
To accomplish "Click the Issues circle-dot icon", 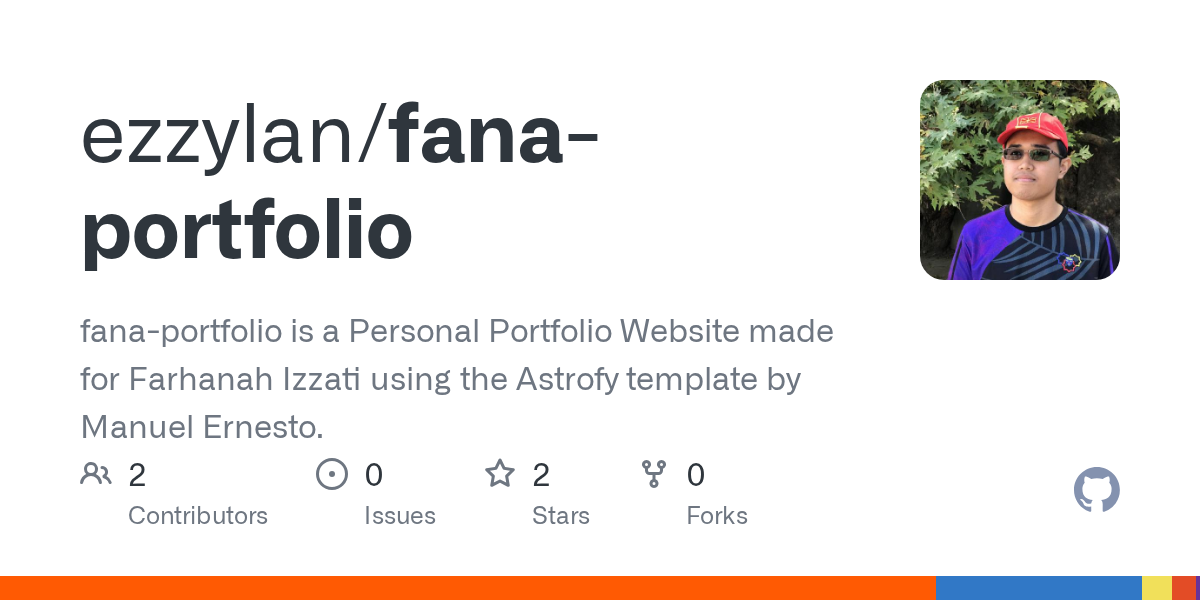I will [332, 473].
